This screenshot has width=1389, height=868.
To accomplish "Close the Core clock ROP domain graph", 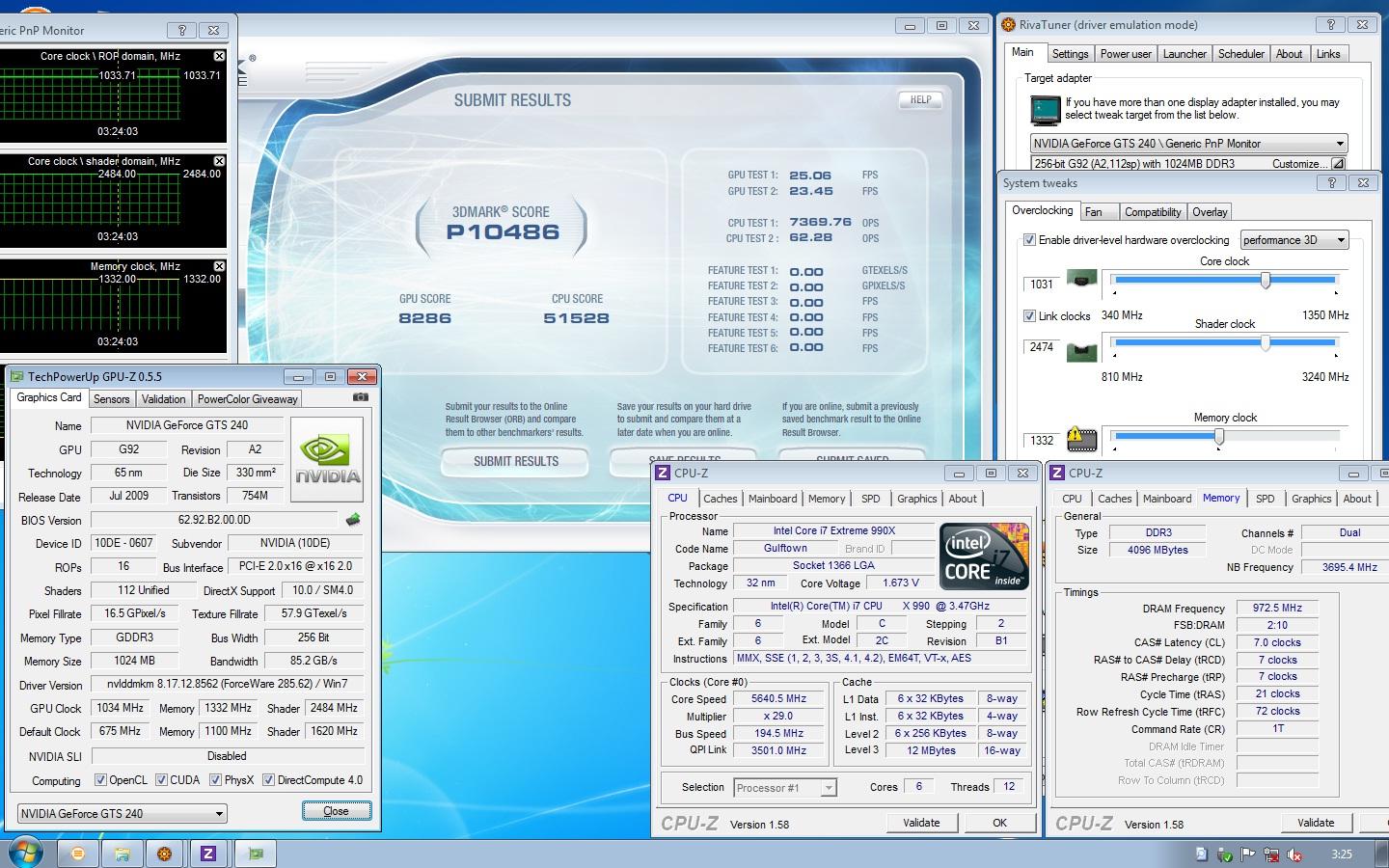I will pos(219,56).
